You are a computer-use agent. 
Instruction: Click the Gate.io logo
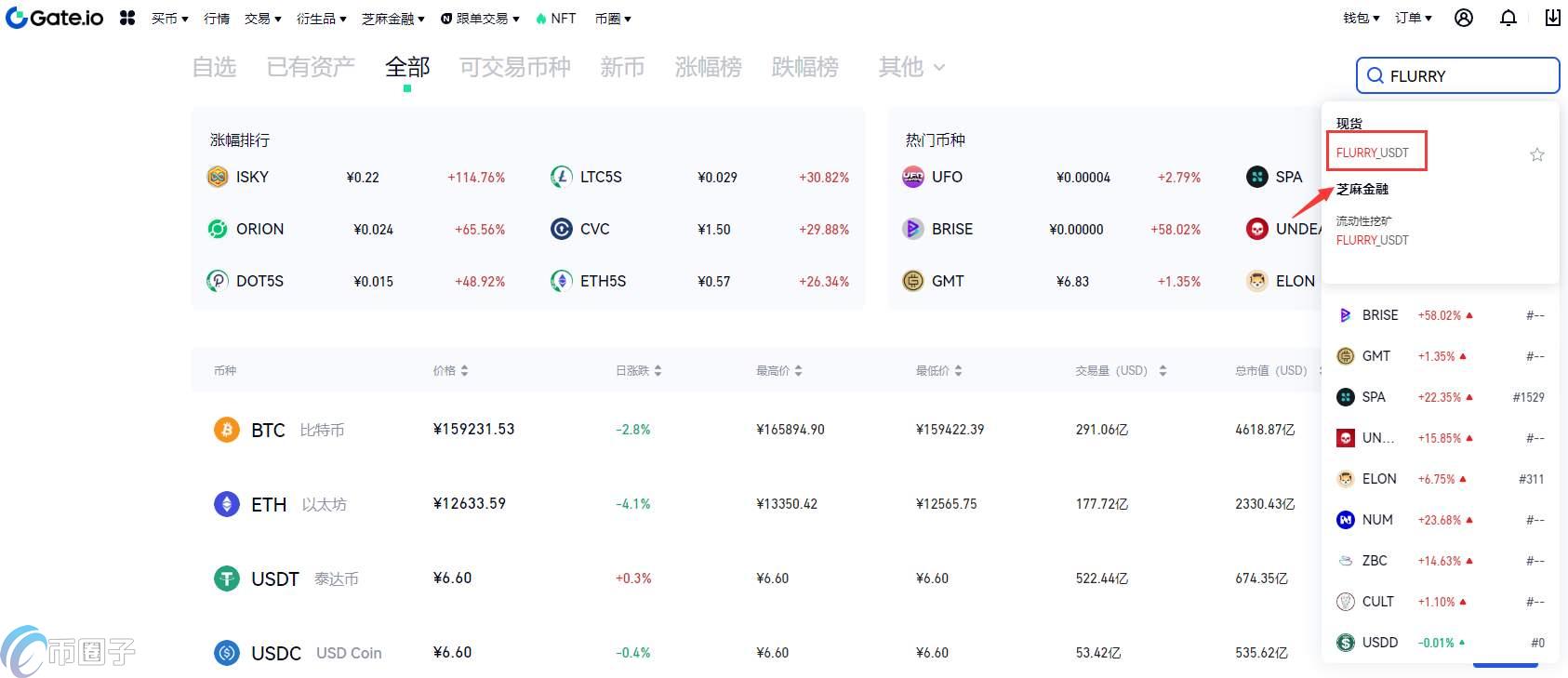coord(55,18)
